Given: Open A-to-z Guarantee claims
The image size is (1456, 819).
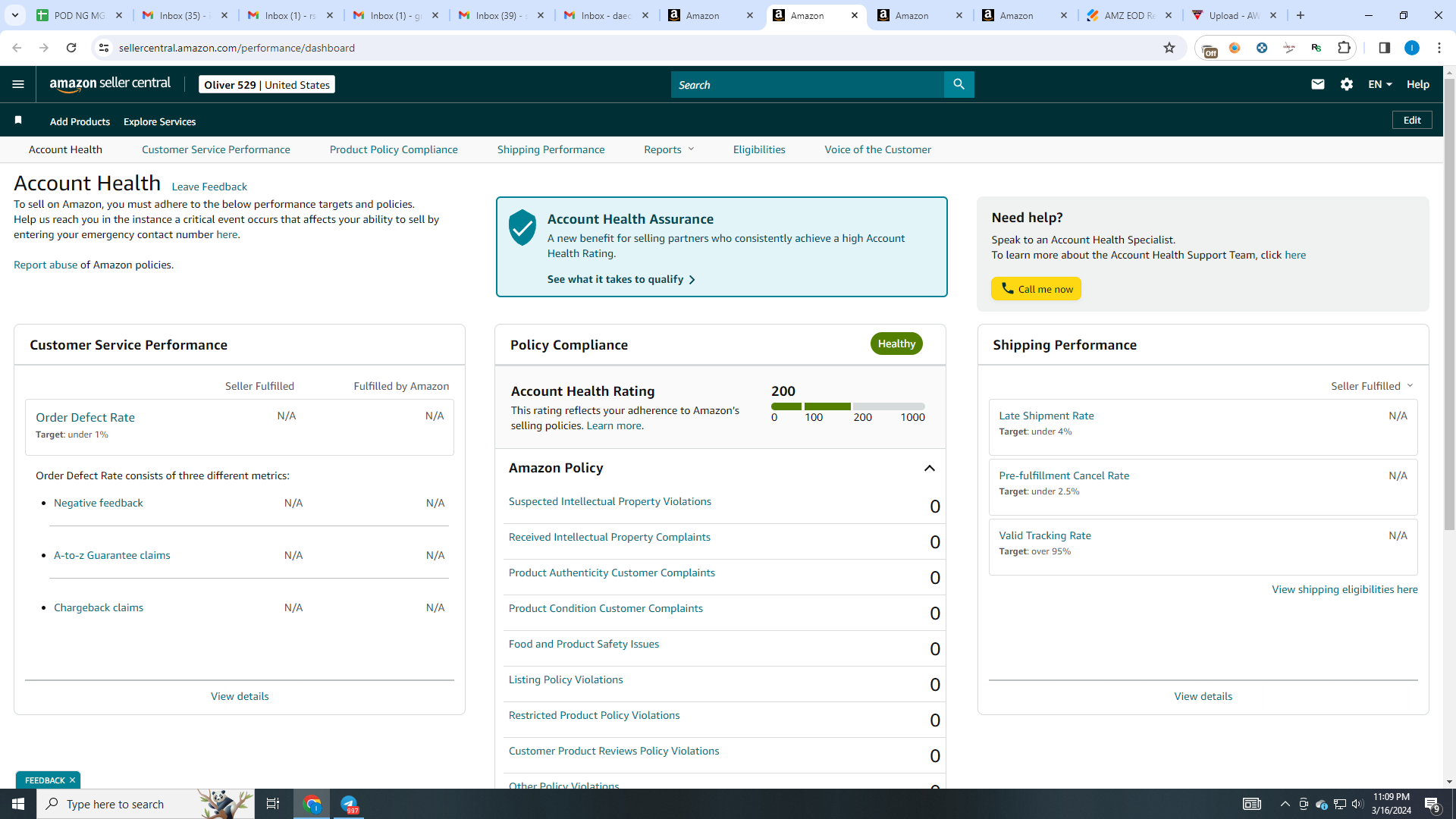Looking at the screenshot, I should [x=112, y=555].
